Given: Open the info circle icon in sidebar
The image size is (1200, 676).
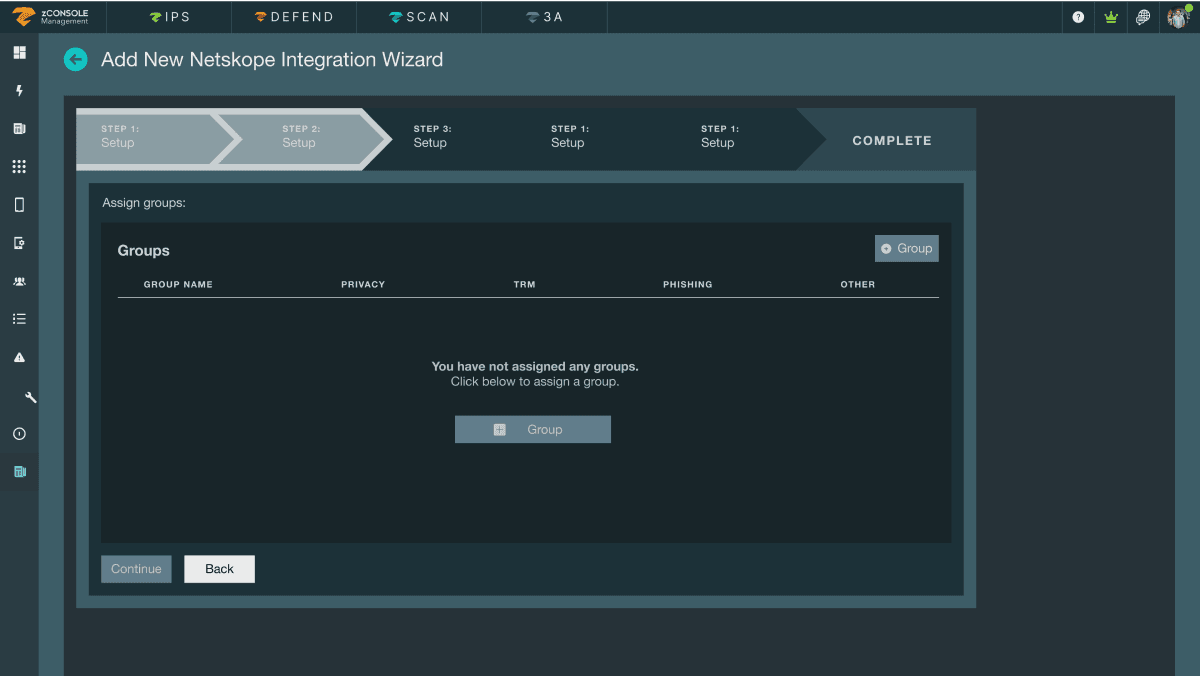Looking at the screenshot, I should pos(18,433).
